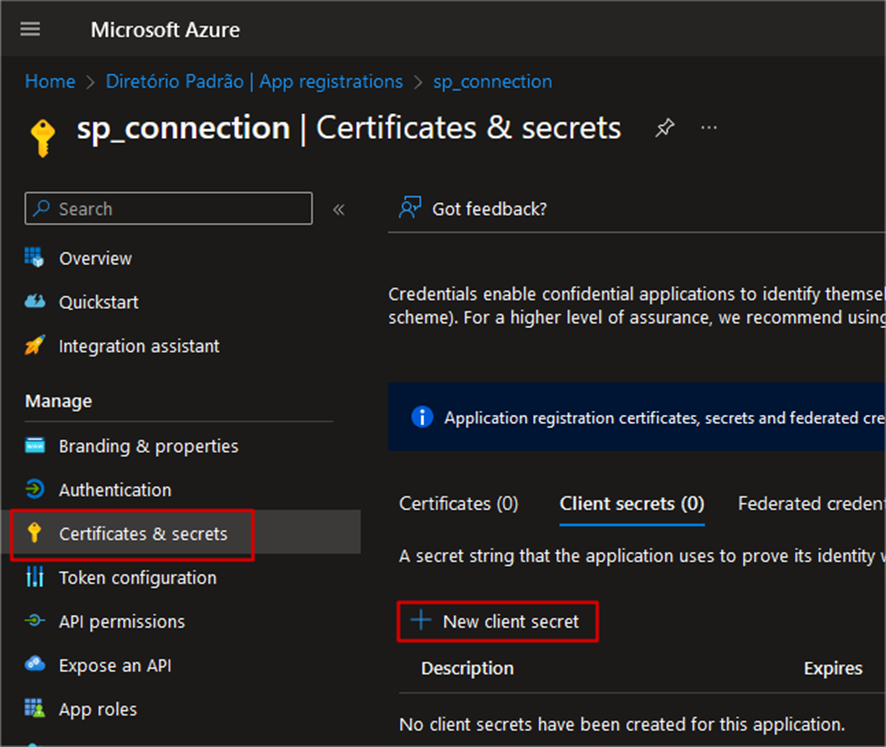Click sp_connection breadcrumb link
Viewport: 886px width, 747px height.
[493, 81]
